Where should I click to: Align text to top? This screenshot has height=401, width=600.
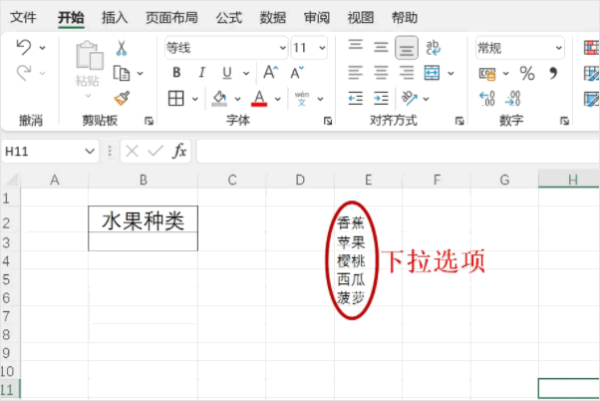click(x=355, y=47)
